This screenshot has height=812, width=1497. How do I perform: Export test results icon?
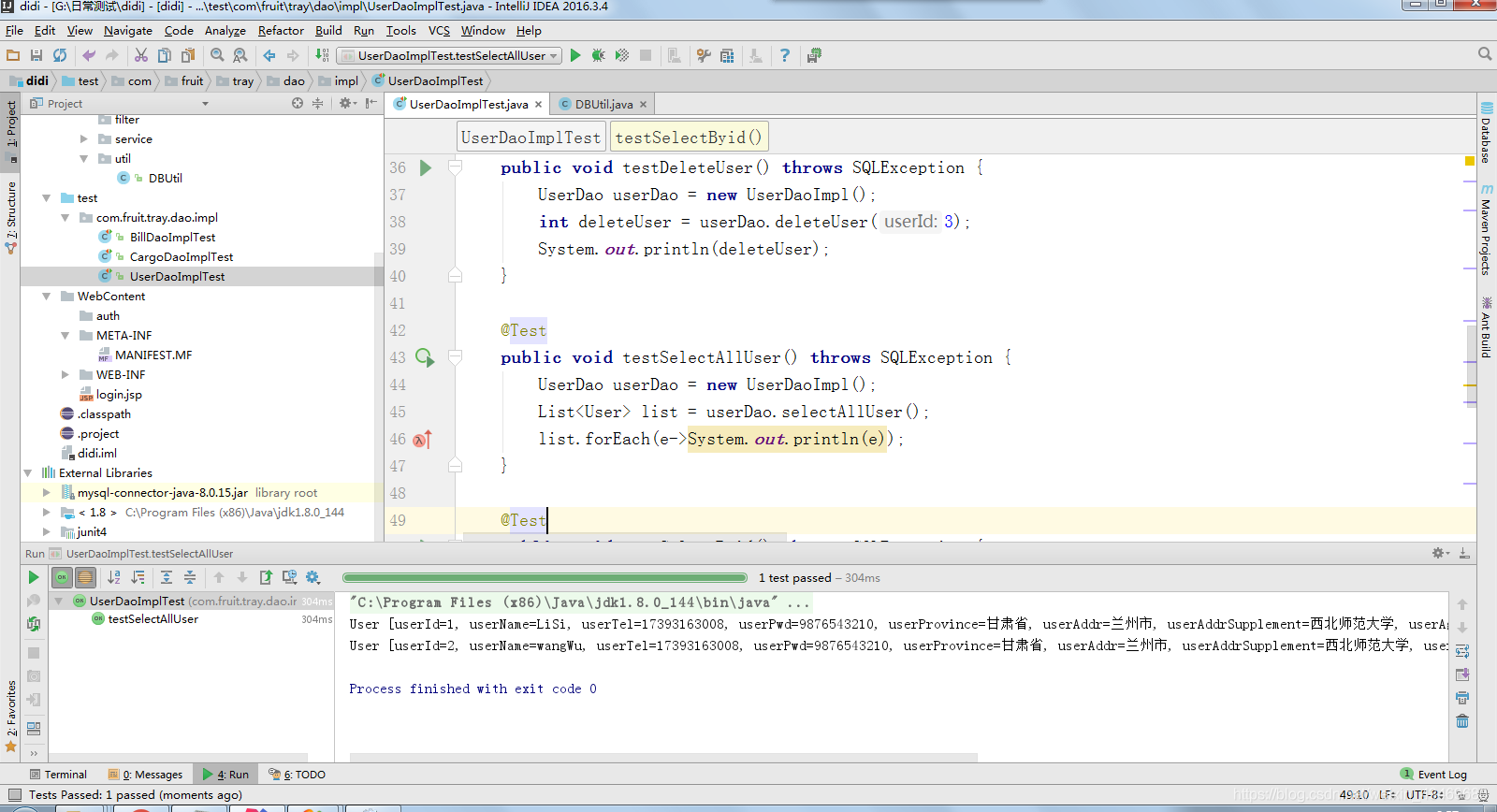pos(266,577)
